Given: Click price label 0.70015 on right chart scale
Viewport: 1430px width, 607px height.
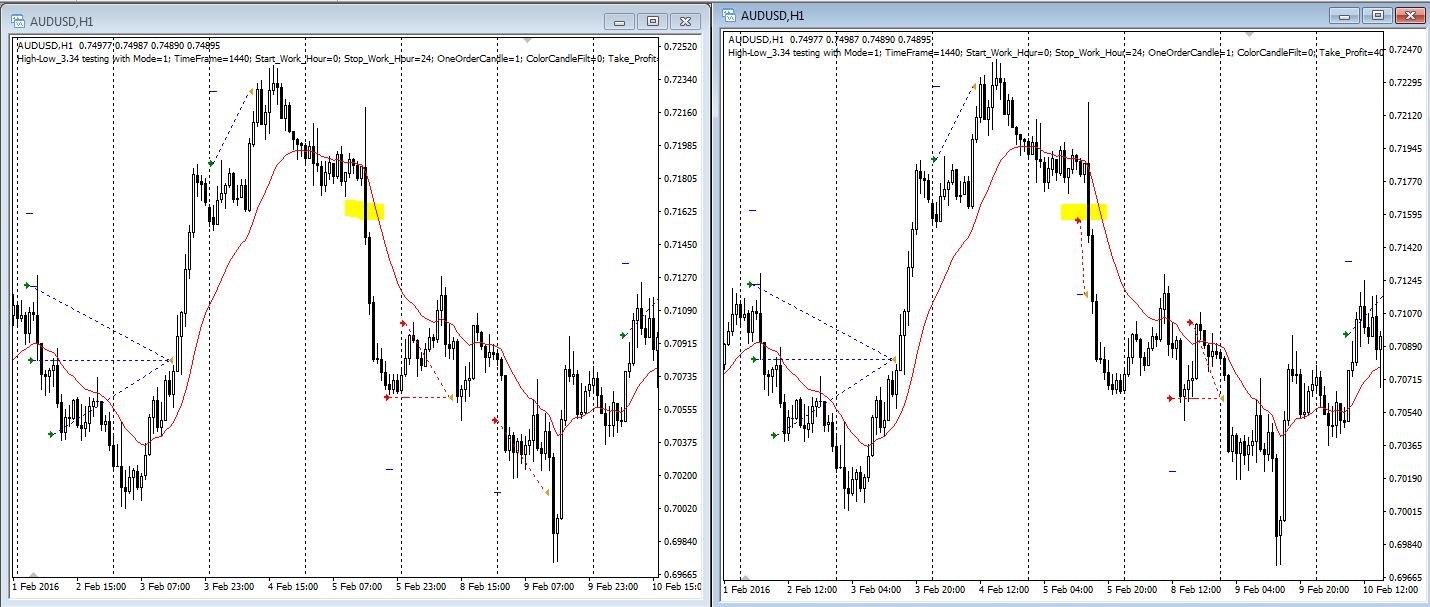Looking at the screenshot, I should click(x=1407, y=512).
